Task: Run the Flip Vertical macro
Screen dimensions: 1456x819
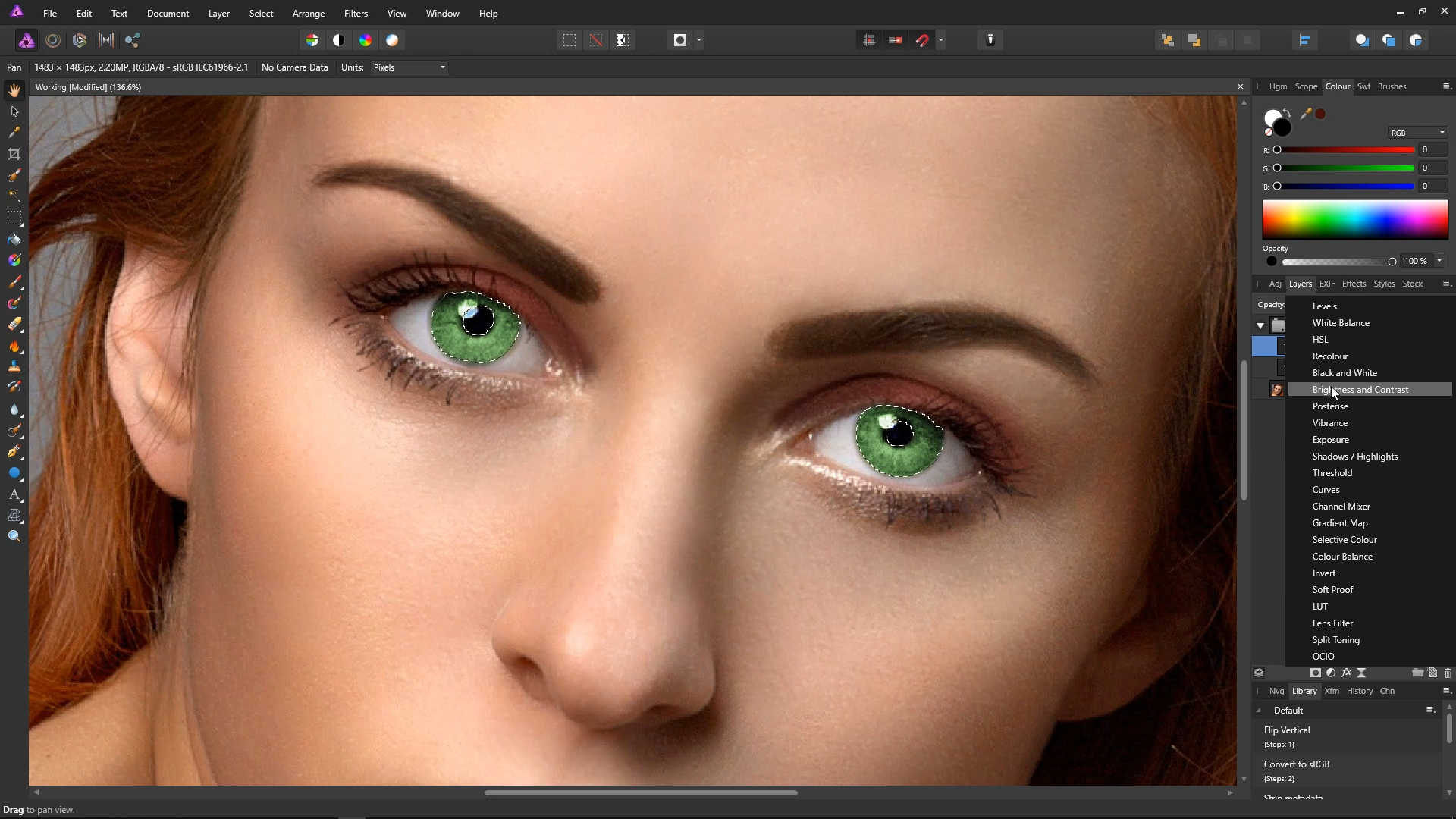Action: 1287,730
